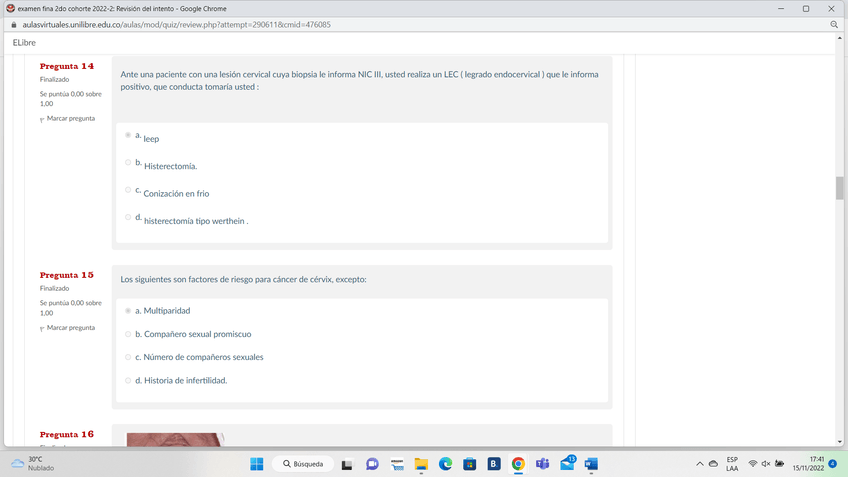Screen dimensions: 848x477
Task: Open the weather widget 30°C Nublado
Action: [x=32, y=463]
